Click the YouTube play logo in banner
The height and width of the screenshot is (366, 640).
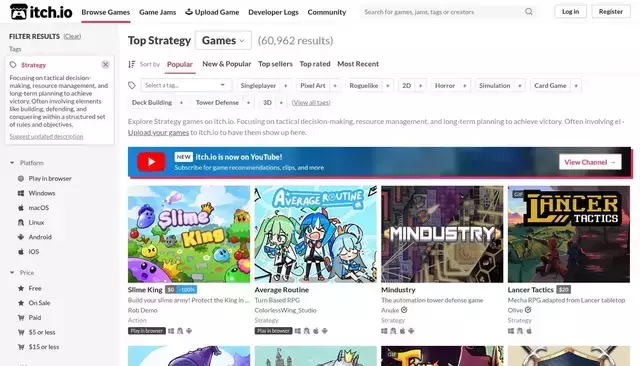[151, 162]
